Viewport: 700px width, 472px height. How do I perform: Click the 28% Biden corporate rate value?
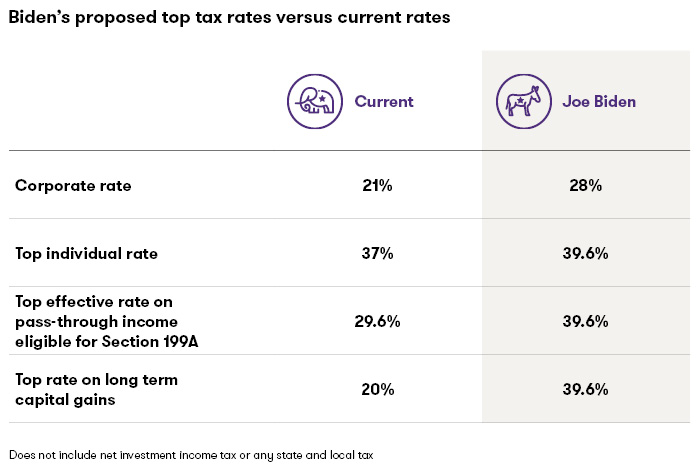[x=584, y=185]
